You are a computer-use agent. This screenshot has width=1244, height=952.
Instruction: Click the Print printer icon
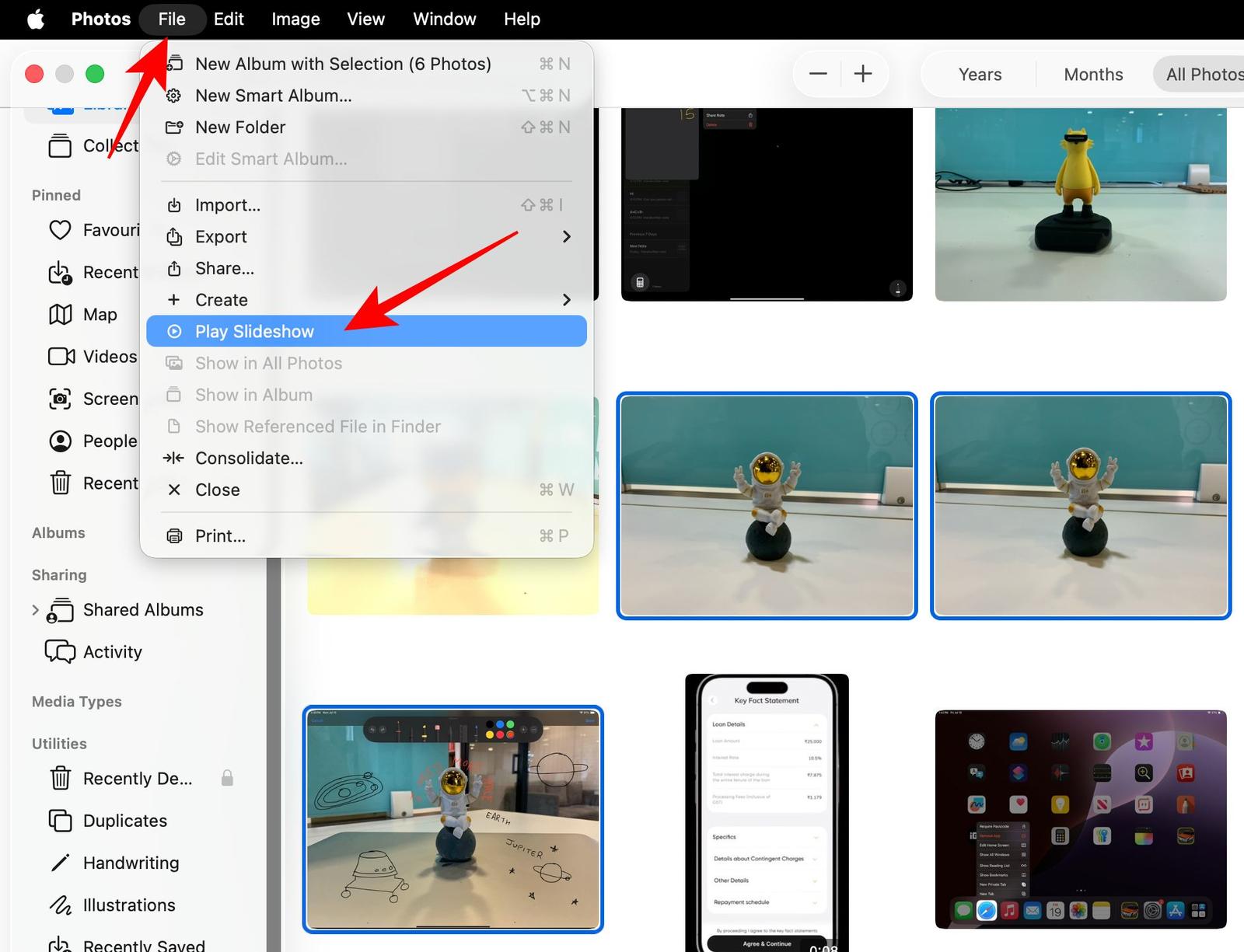[175, 536]
